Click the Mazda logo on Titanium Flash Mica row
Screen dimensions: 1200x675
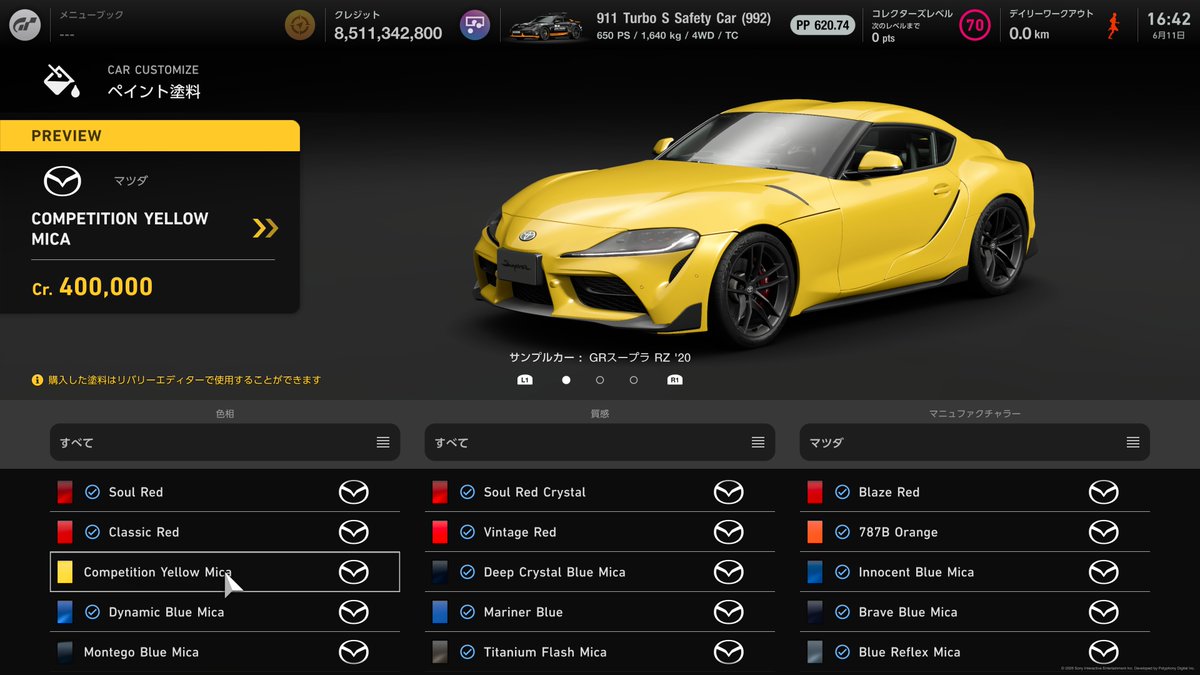728,652
